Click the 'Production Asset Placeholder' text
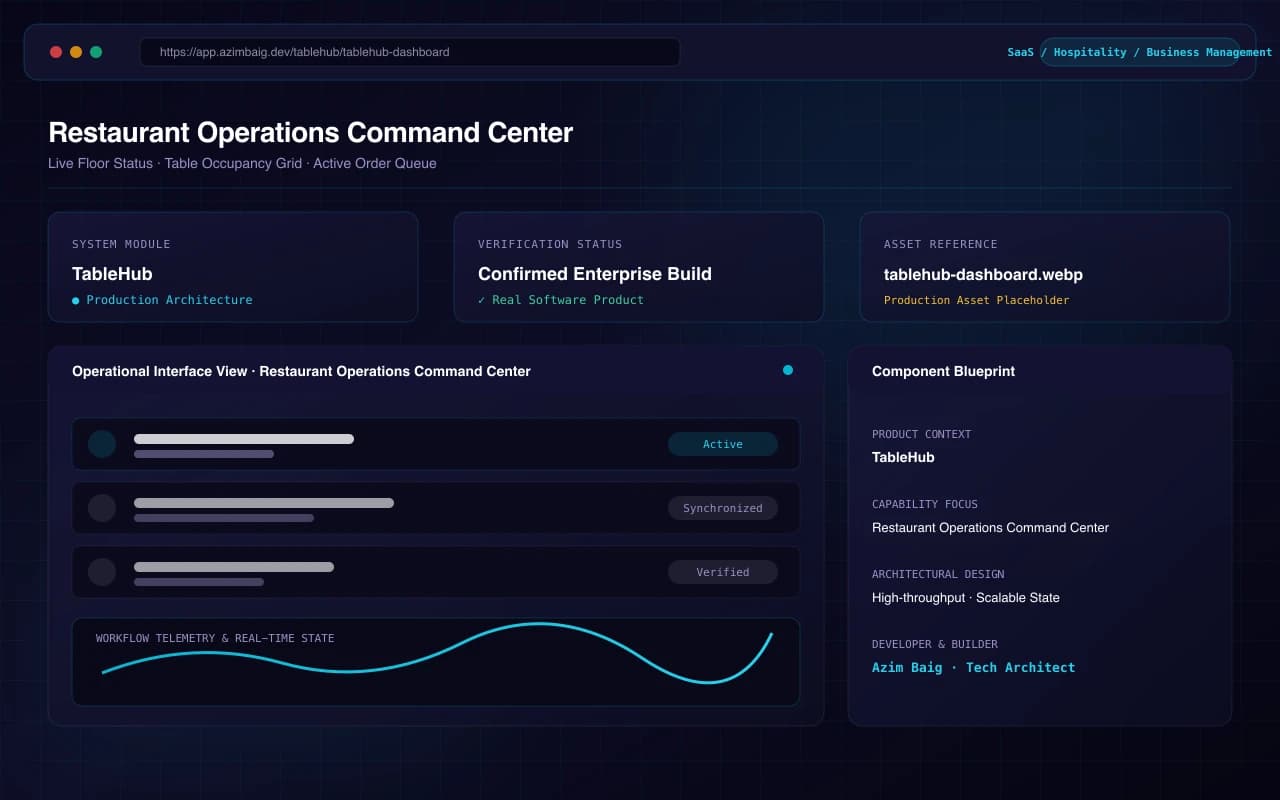 (x=977, y=300)
